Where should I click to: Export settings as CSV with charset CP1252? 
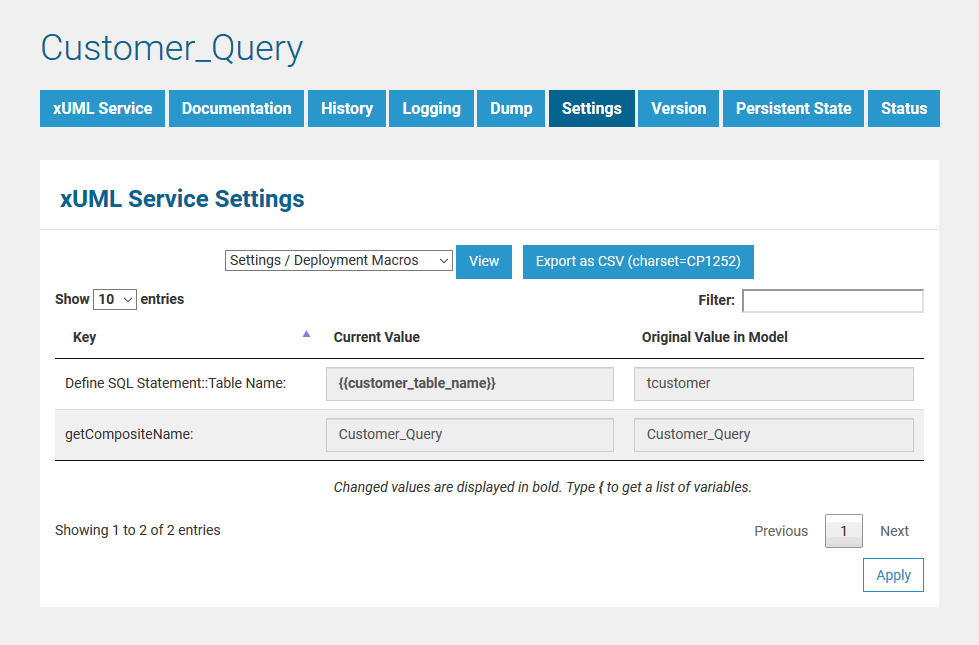[x=638, y=260]
